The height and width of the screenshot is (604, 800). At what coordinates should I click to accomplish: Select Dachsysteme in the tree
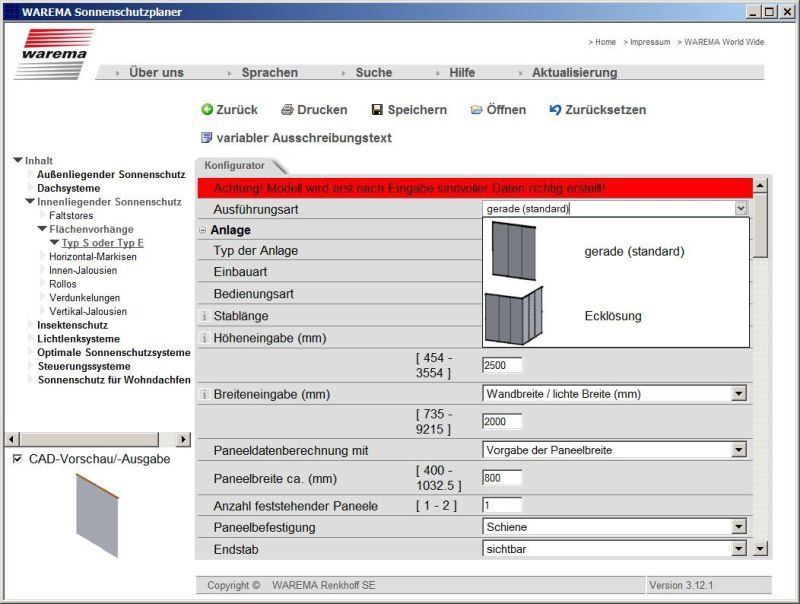(68, 188)
